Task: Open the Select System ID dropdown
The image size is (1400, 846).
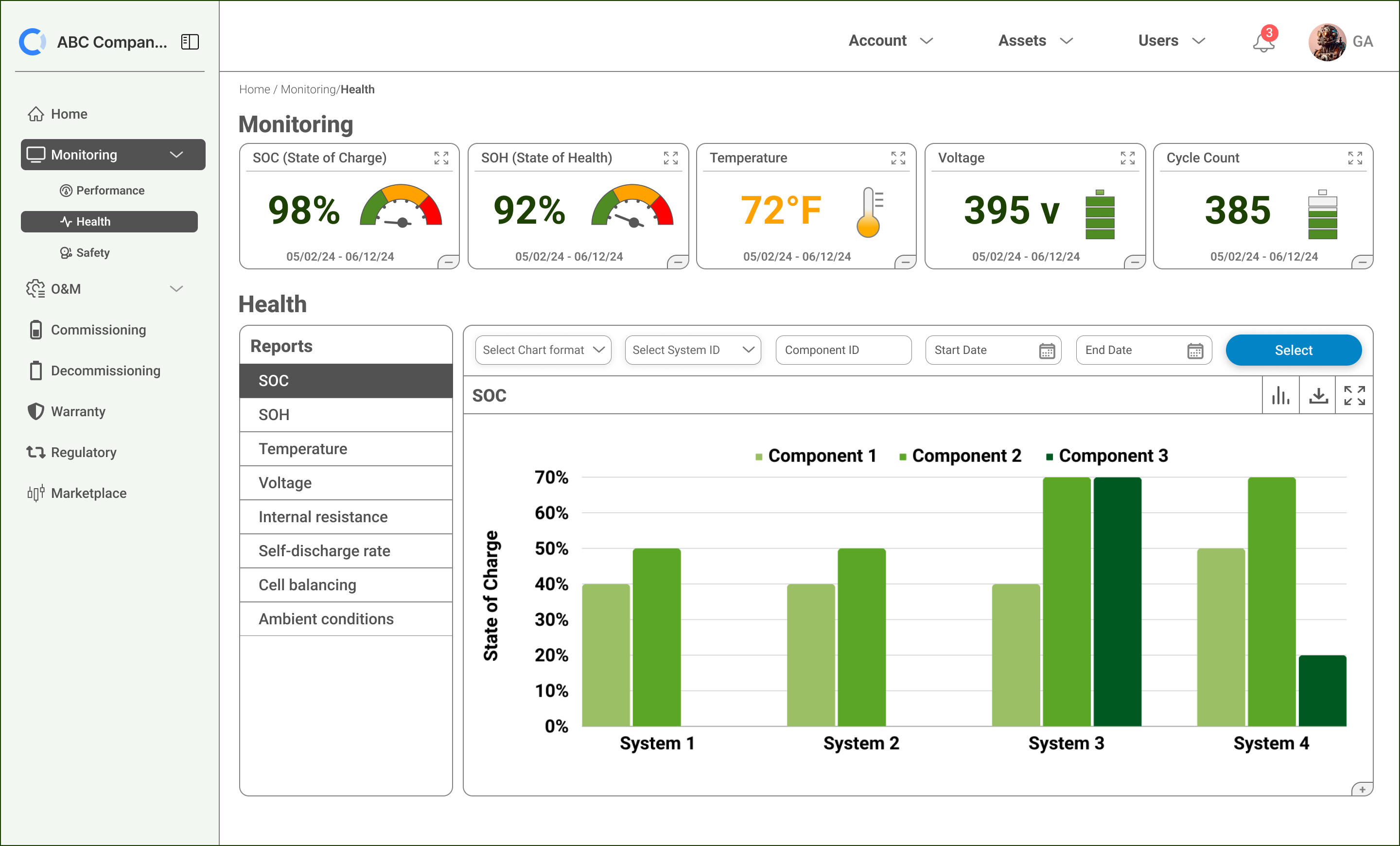Action: tap(693, 350)
